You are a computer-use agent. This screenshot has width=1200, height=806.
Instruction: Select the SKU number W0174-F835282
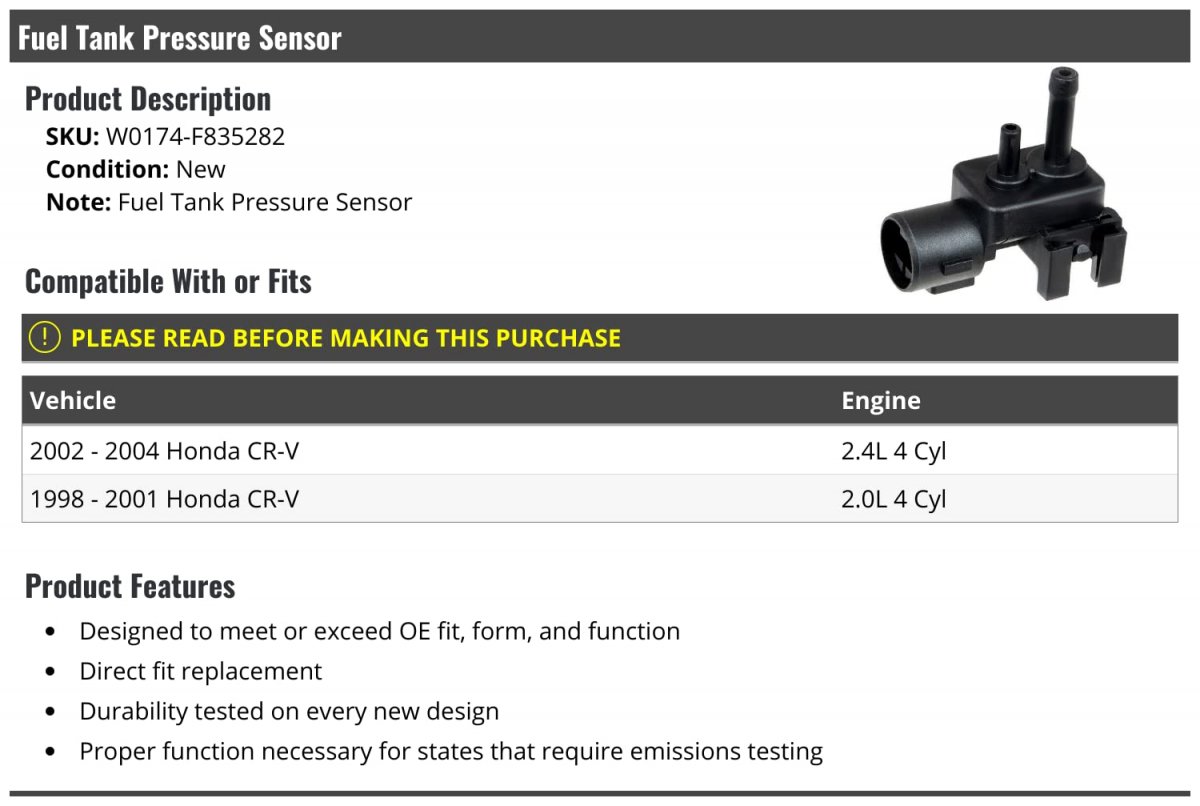[195, 136]
